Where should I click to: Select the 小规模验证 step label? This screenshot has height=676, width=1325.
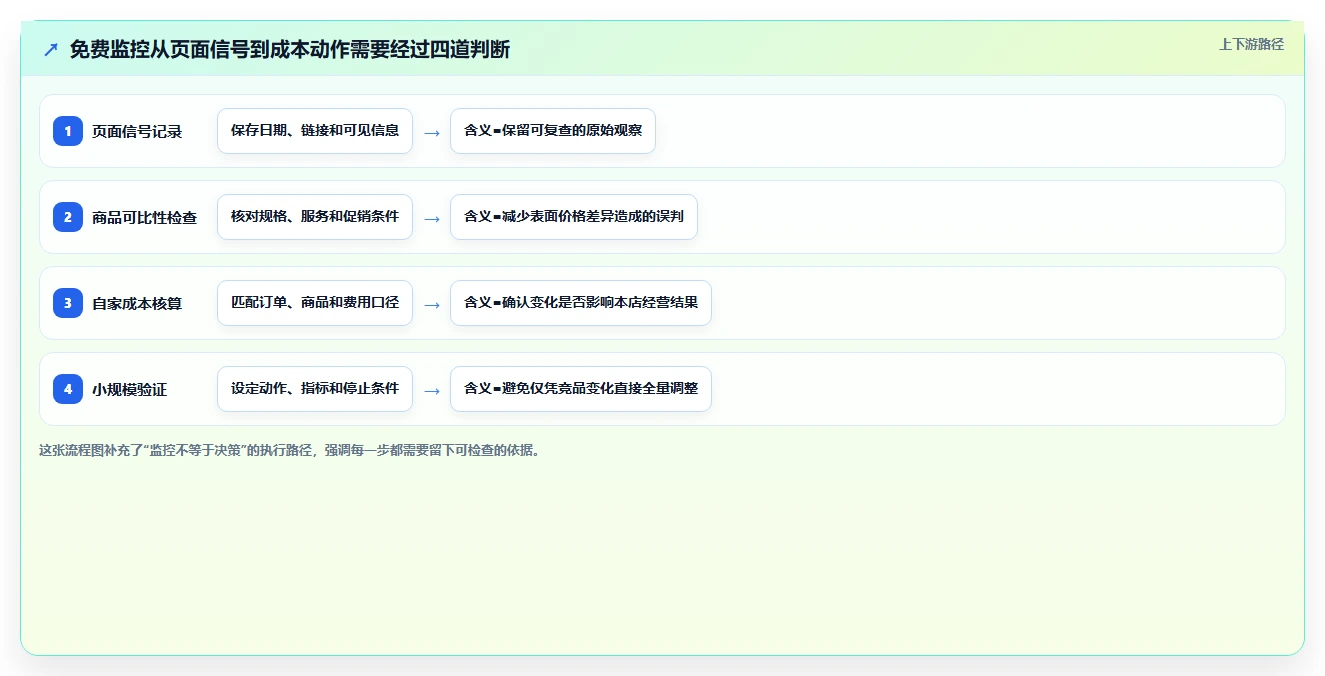(130, 389)
